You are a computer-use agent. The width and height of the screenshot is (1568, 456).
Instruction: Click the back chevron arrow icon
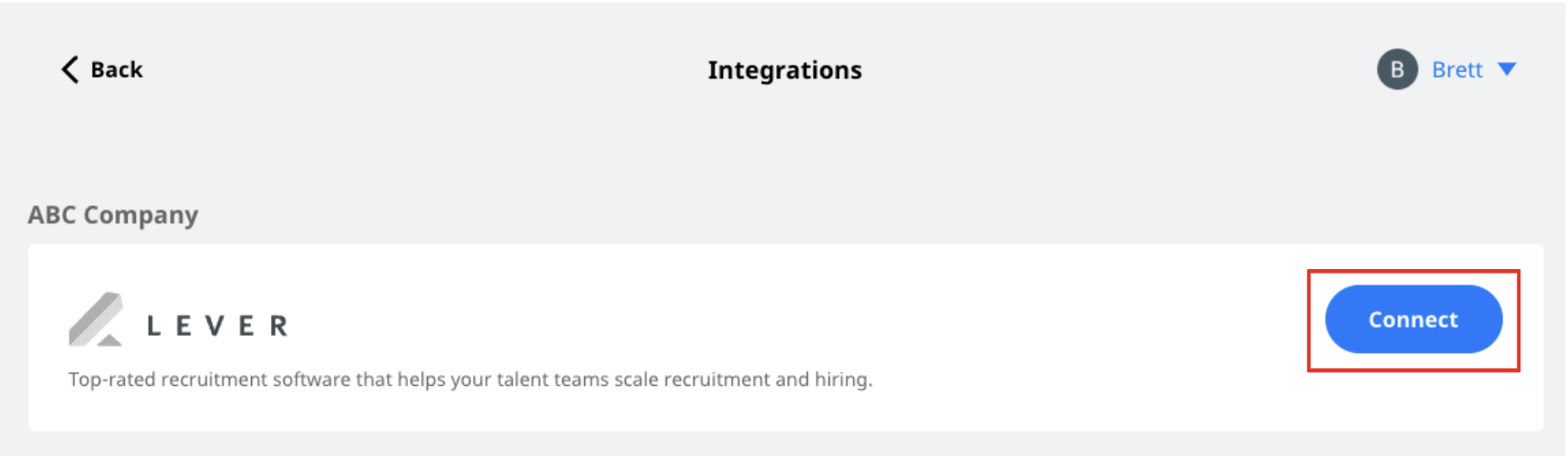click(69, 69)
